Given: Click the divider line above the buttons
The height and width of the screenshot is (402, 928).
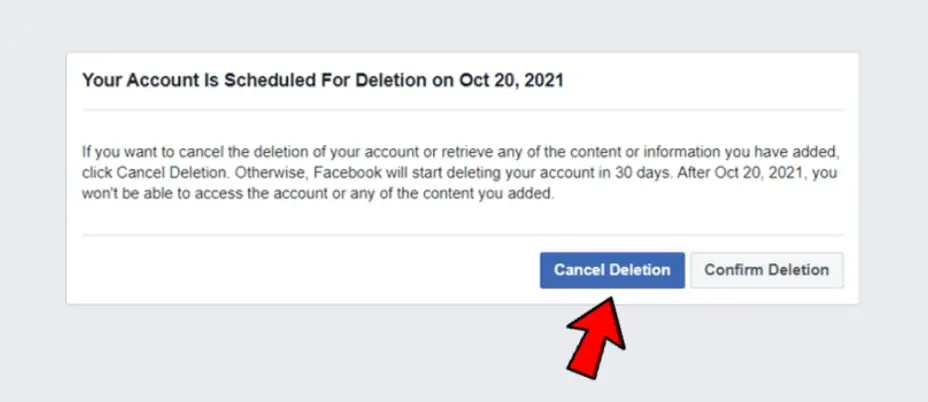Looking at the screenshot, I should click(x=463, y=235).
